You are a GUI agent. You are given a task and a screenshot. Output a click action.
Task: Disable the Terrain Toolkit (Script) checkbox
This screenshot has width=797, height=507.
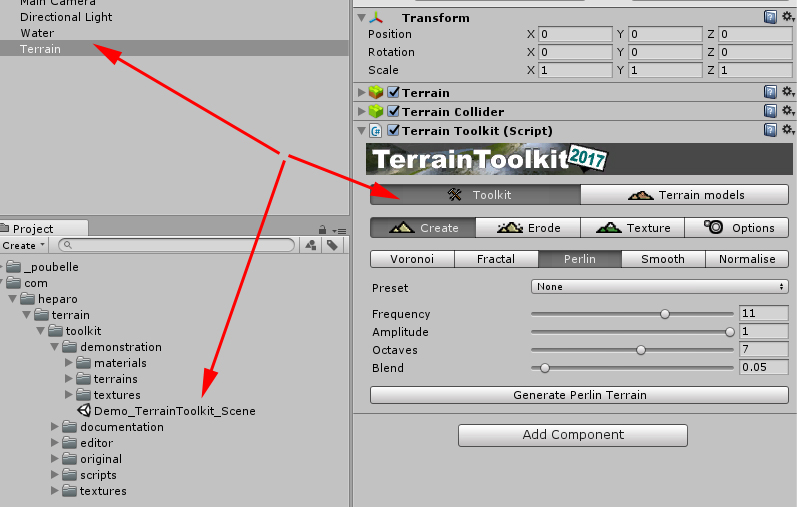pos(393,130)
